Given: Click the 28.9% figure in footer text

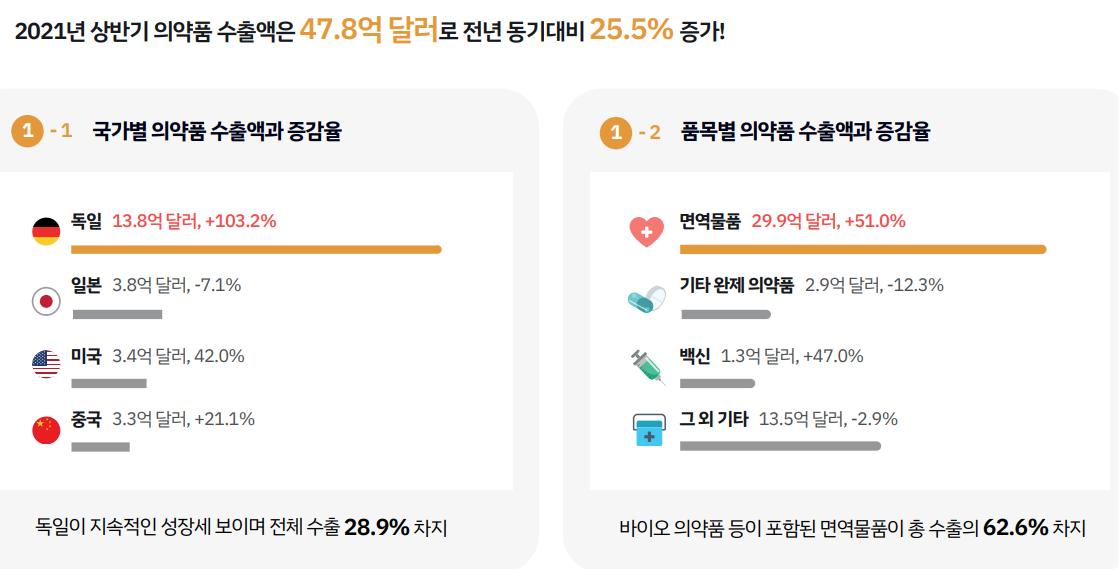Looking at the screenshot, I should coord(377,528).
